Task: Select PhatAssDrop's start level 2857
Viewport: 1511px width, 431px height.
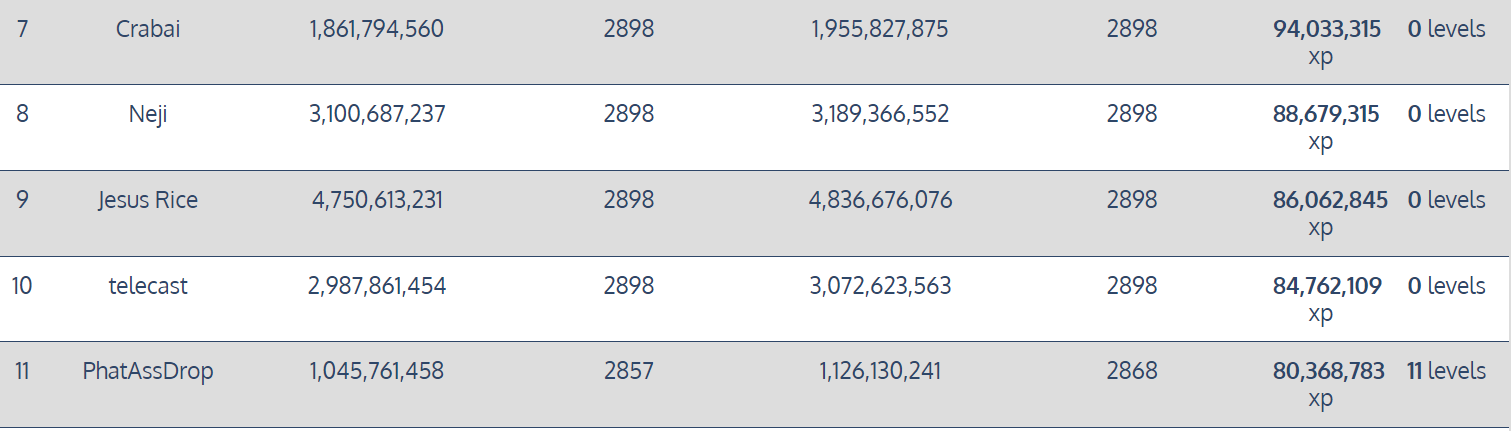Action: pos(629,371)
